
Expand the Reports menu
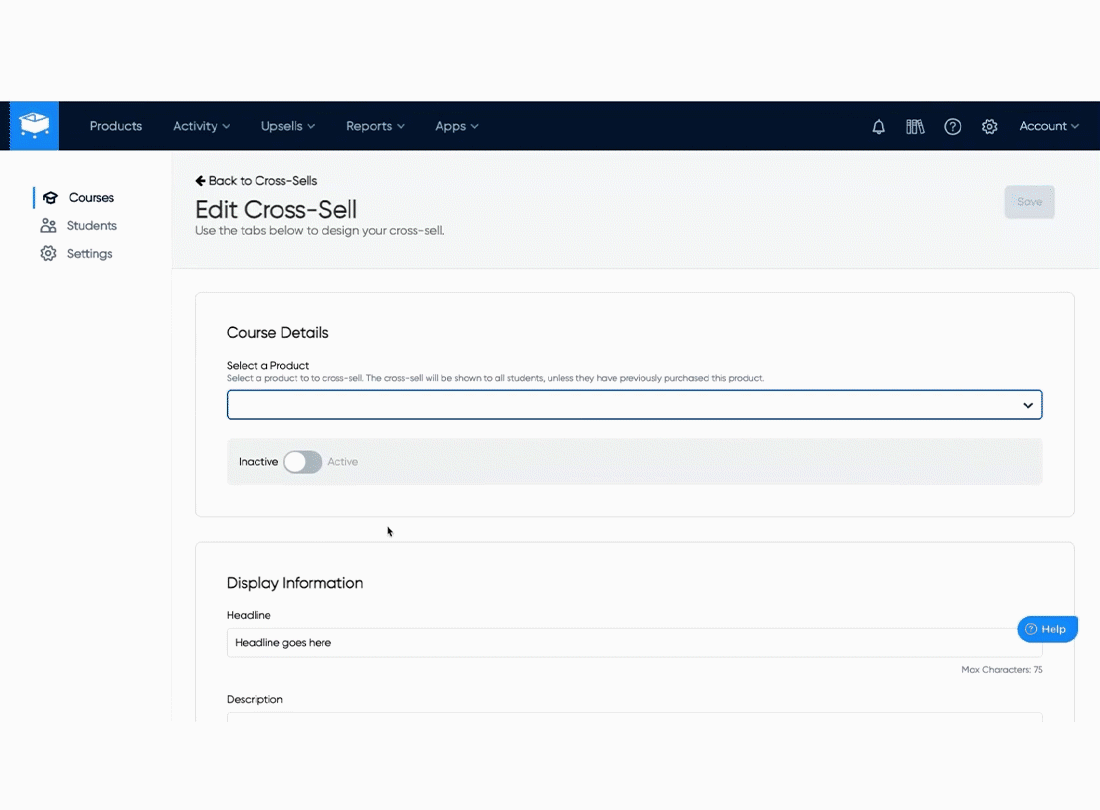tap(375, 126)
